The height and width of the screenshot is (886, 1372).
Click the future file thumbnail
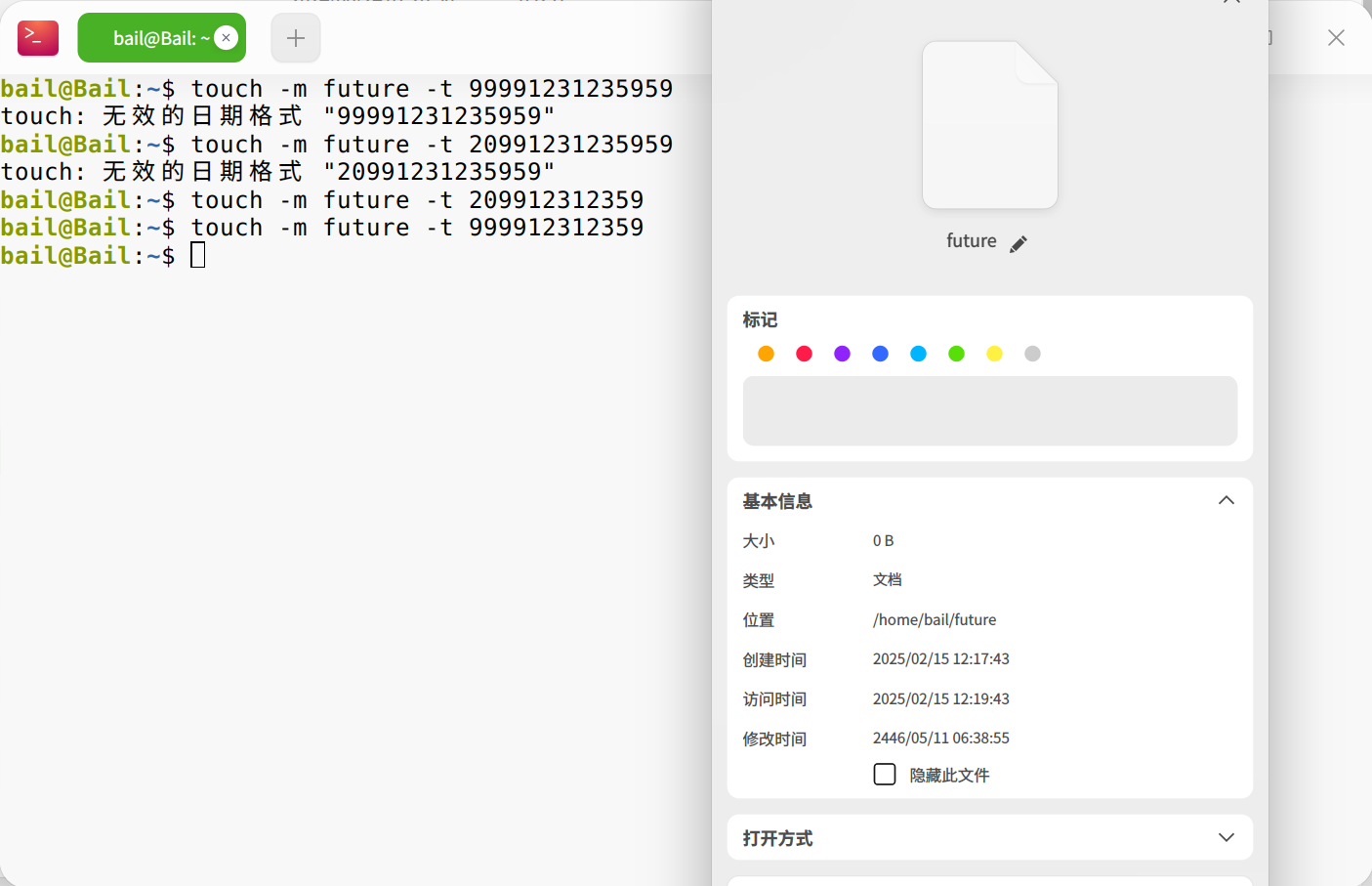990,125
